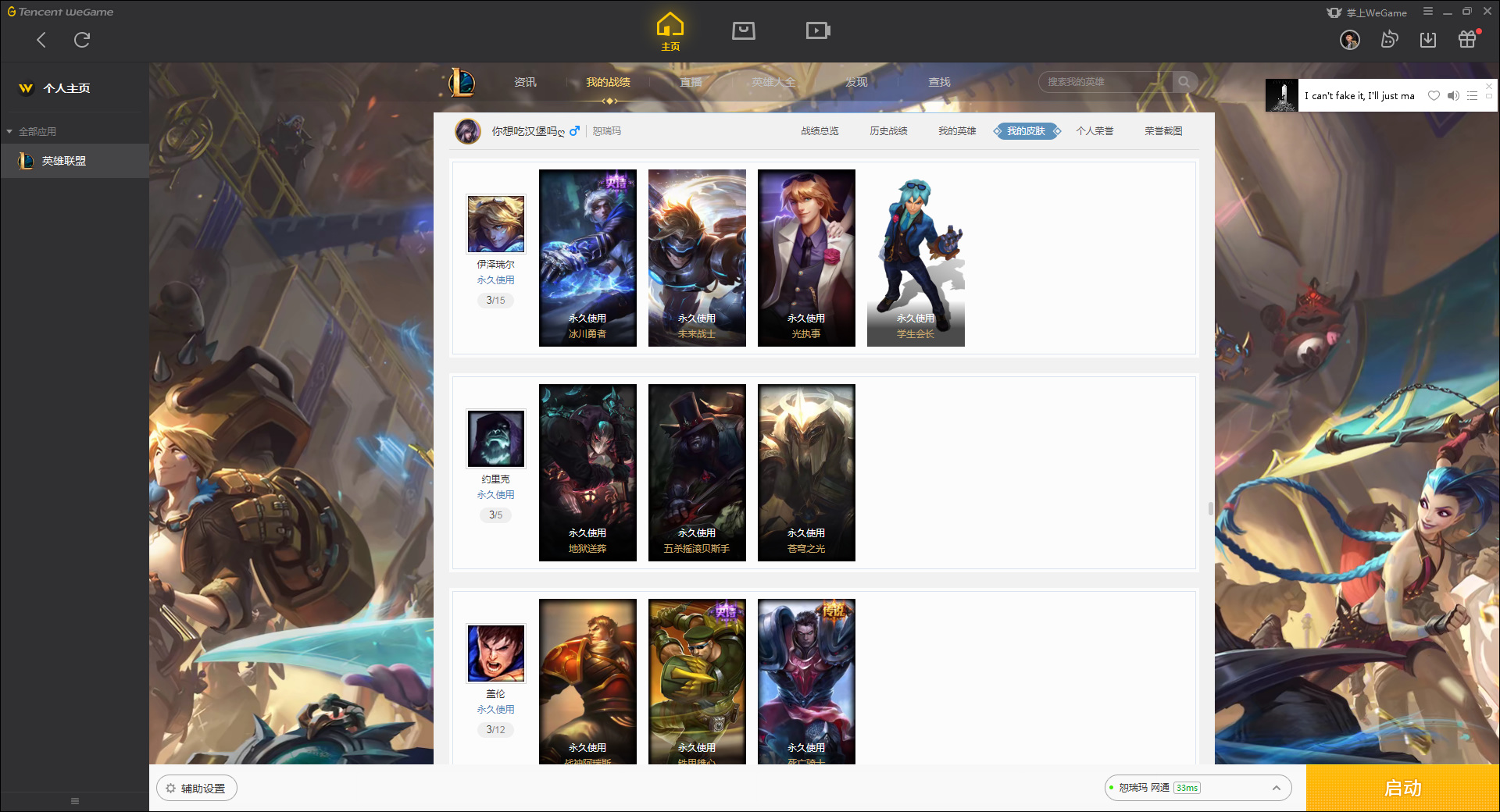
Task: Click the League of Legends logo
Action: [x=461, y=82]
